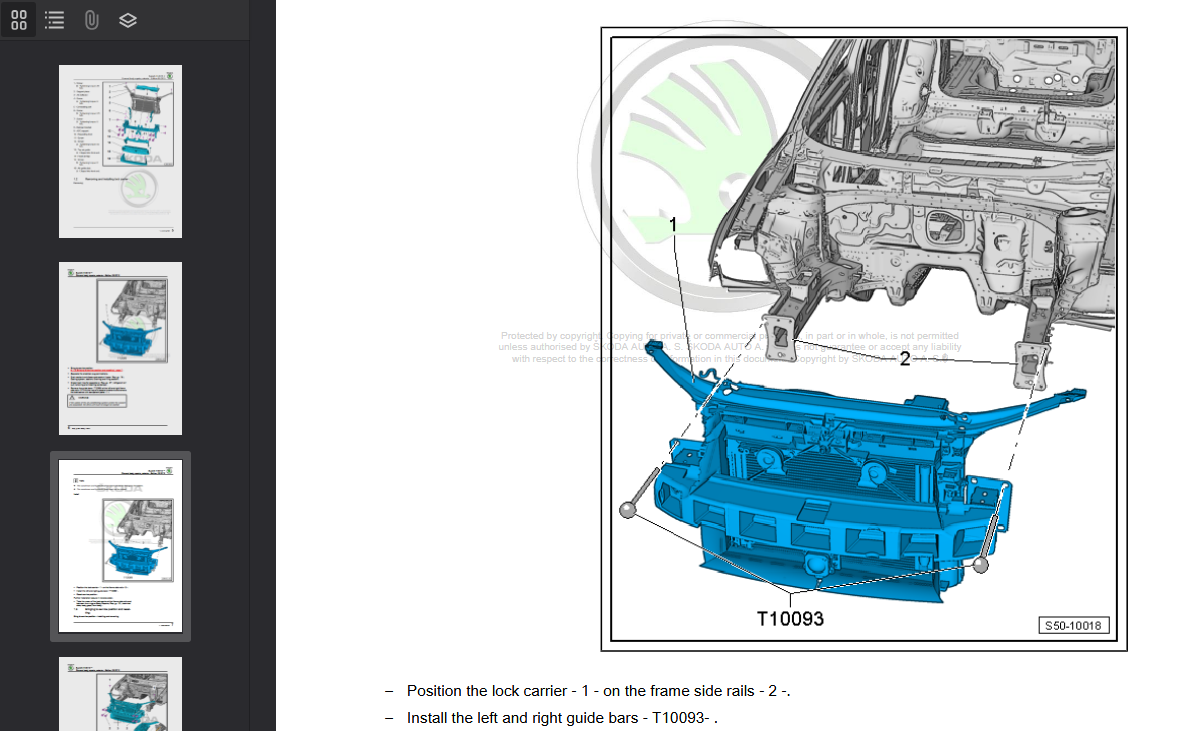Viewport: 1188px width, 731px height.
Task: Click the number 1 callout in diagram
Action: tap(673, 224)
